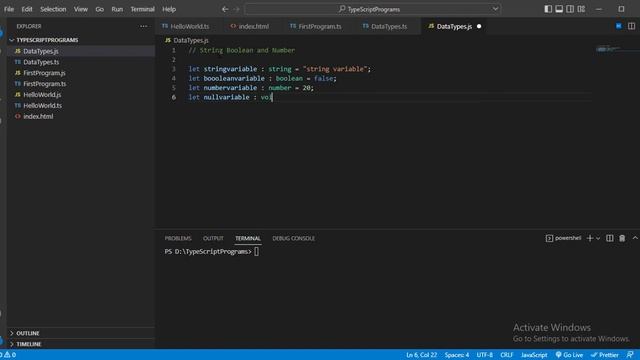Open Explorer views and more actions
Screen dimensions: 640x360
[144, 26]
